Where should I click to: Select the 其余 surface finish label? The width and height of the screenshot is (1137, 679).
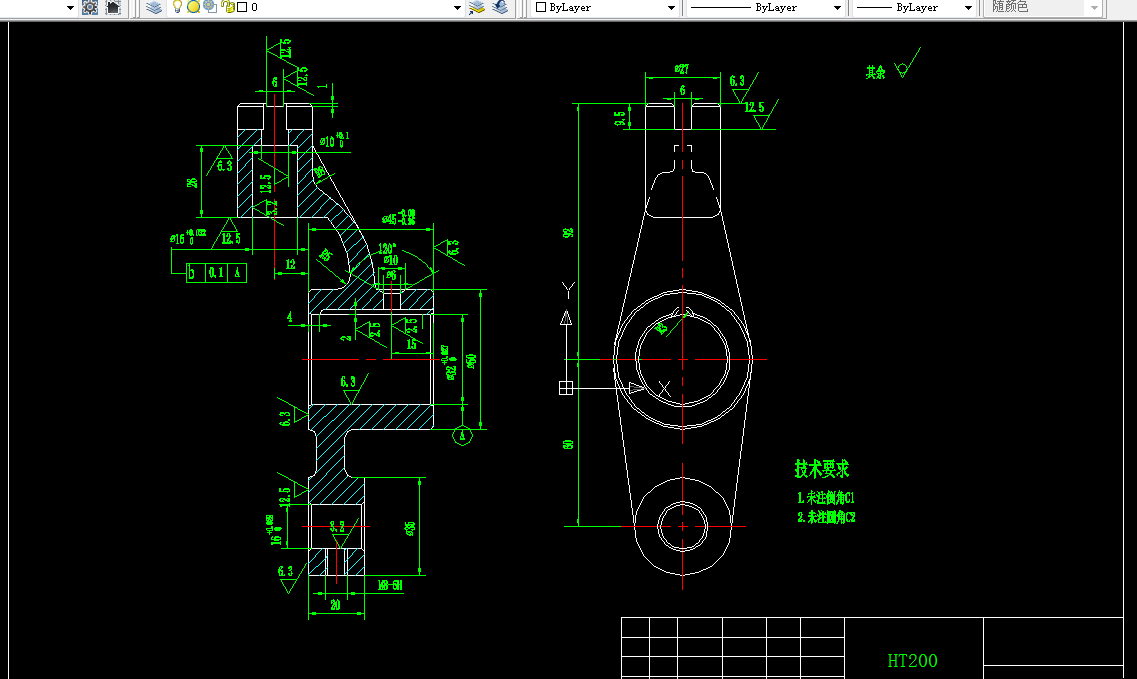875,73
